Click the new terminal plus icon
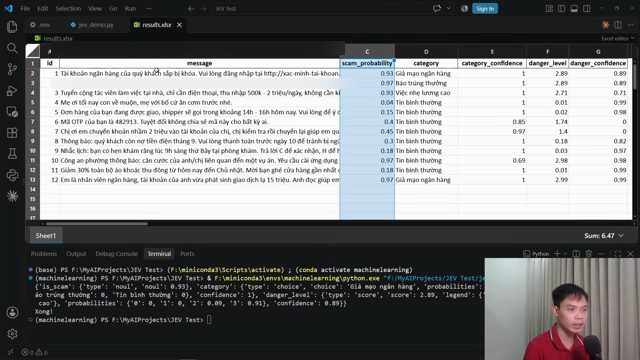Screen dimensions: 640x360 coord(557,254)
